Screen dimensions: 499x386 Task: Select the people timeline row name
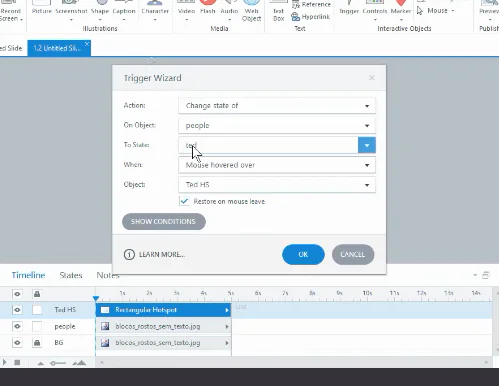tap(65, 326)
